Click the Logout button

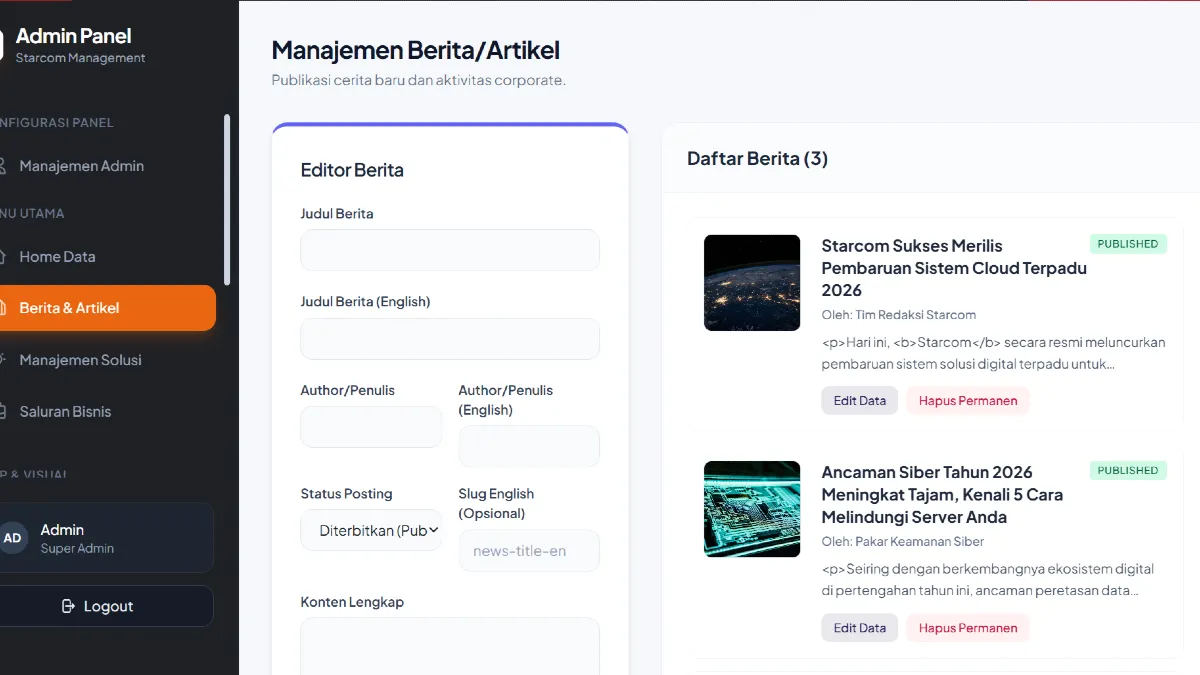point(106,606)
